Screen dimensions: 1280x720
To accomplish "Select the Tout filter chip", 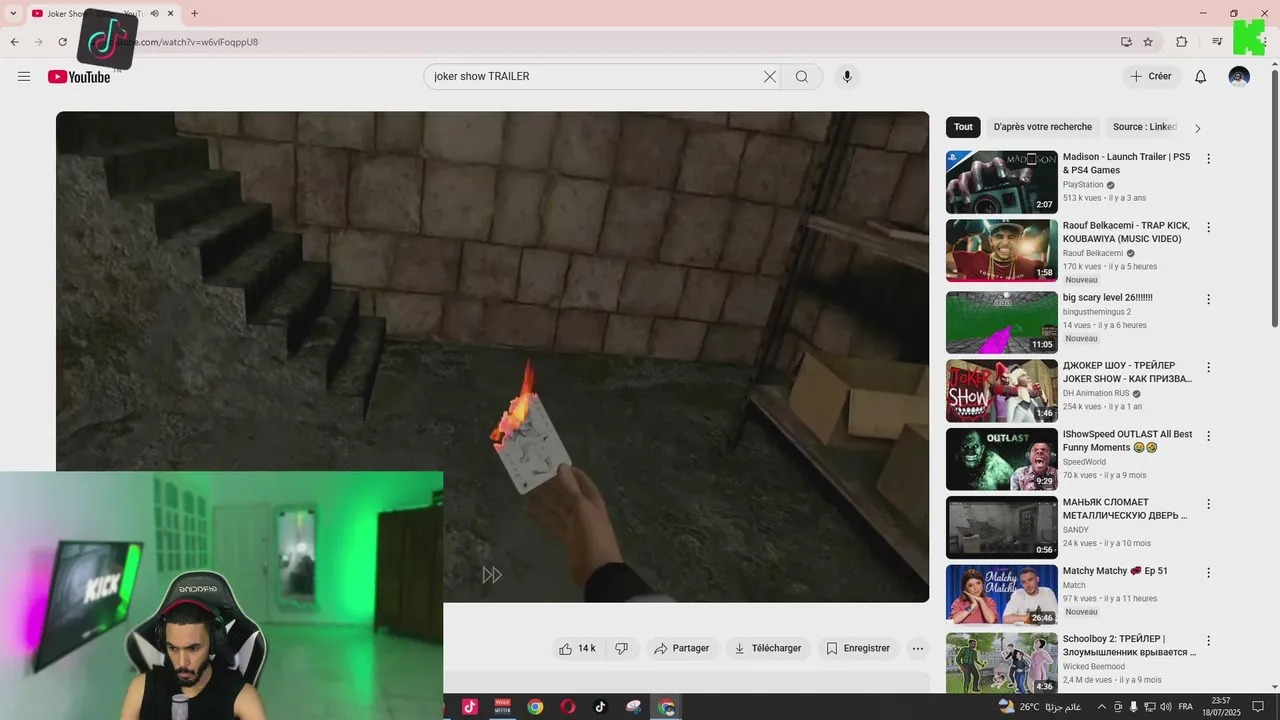I will (963, 127).
